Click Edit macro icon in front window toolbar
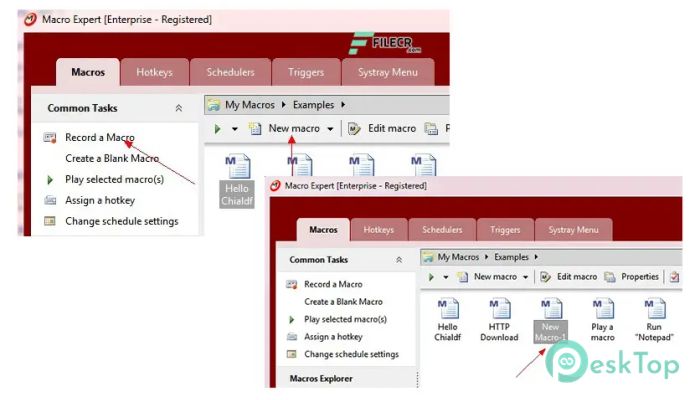The width and height of the screenshot is (700, 400). [x=545, y=277]
